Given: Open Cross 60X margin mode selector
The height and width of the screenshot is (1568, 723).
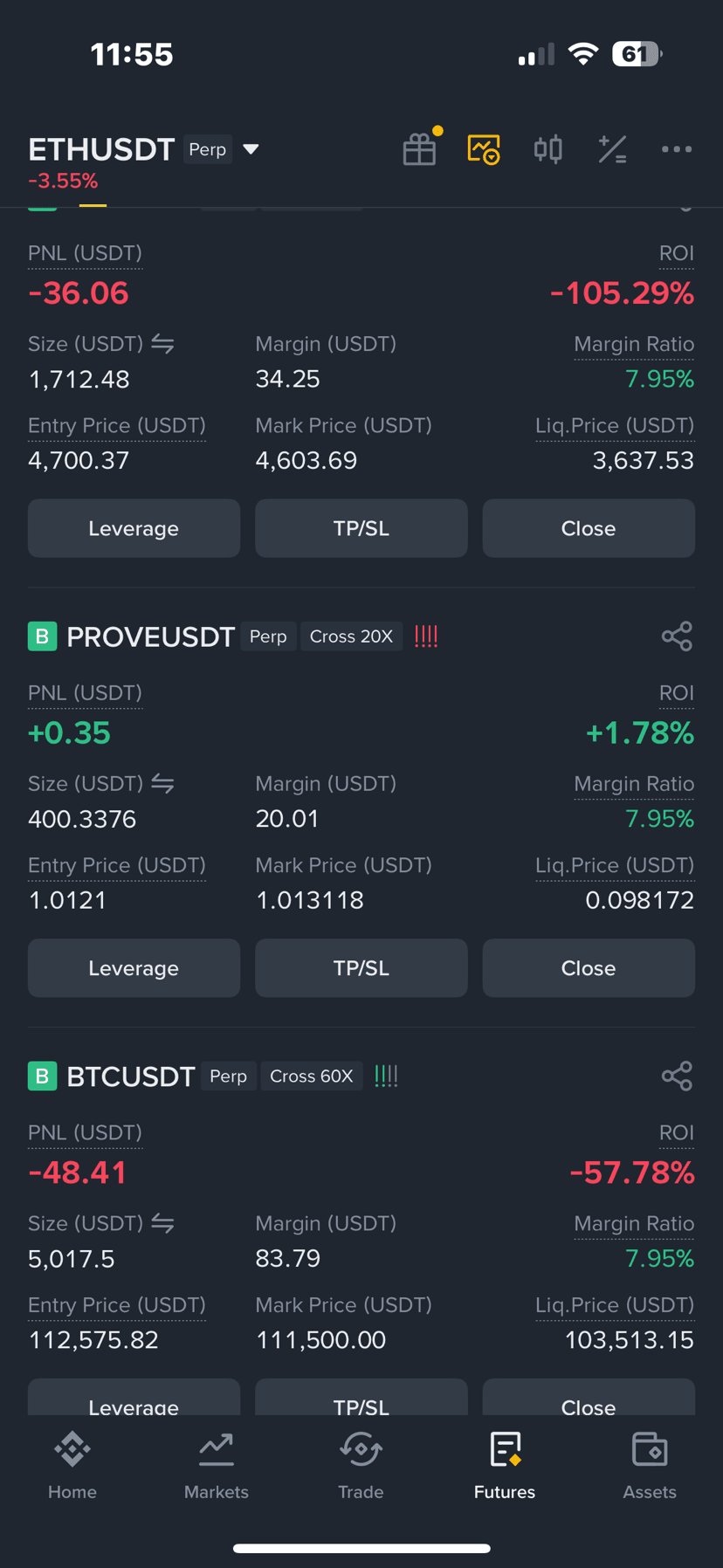Looking at the screenshot, I should pos(312,1076).
